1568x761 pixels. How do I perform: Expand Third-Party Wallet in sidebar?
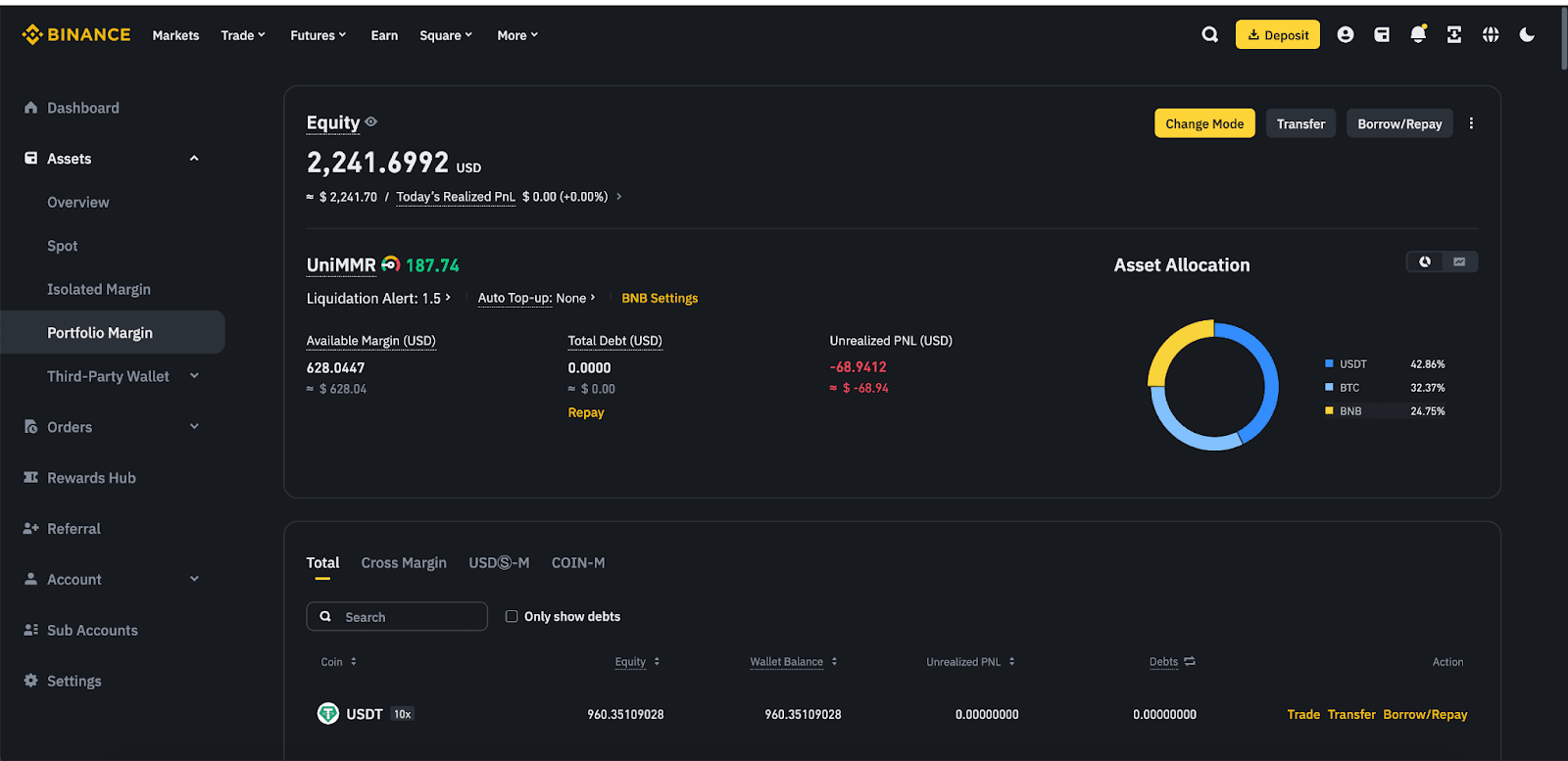click(194, 376)
